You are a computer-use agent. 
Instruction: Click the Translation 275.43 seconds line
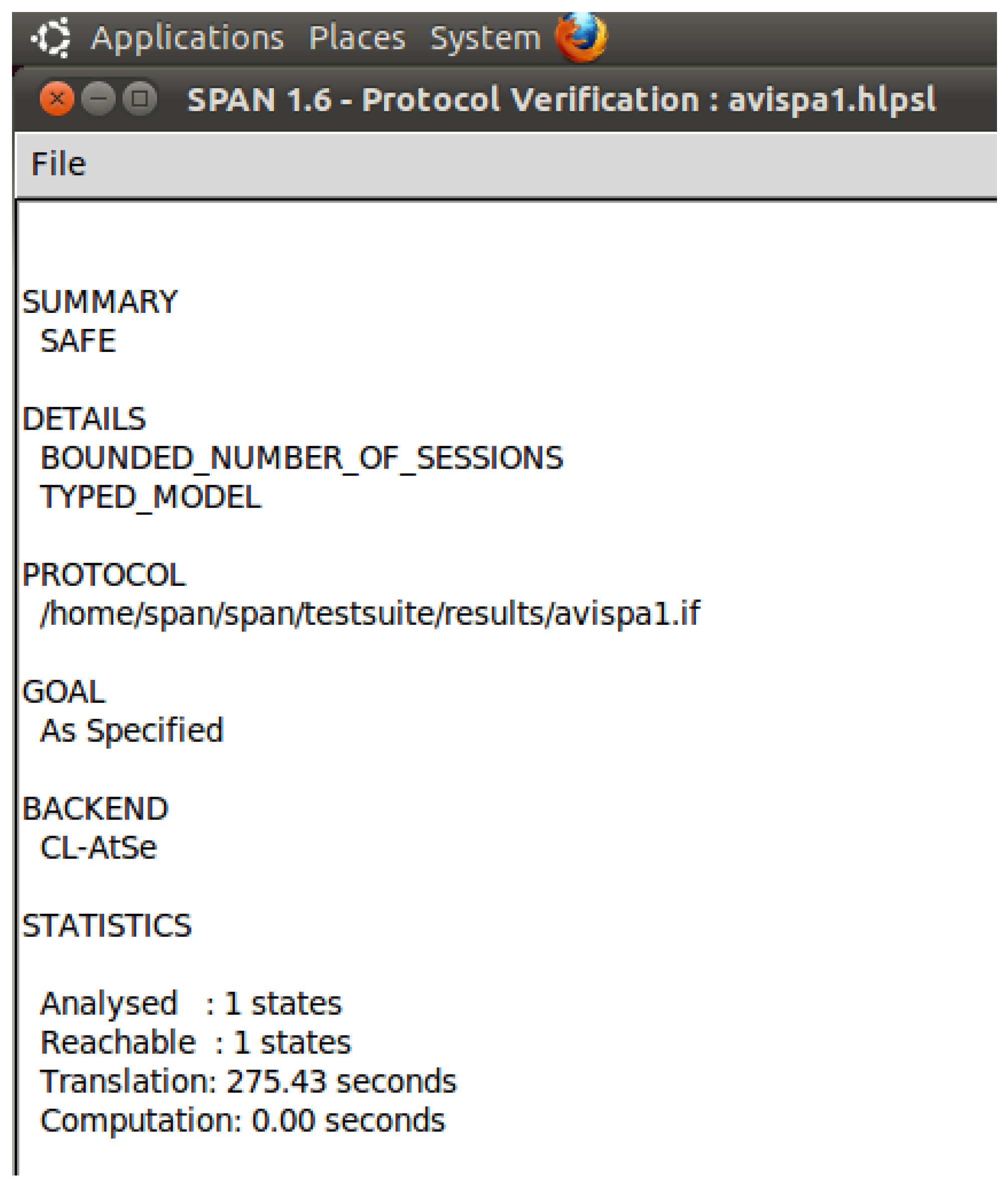click(x=248, y=1081)
